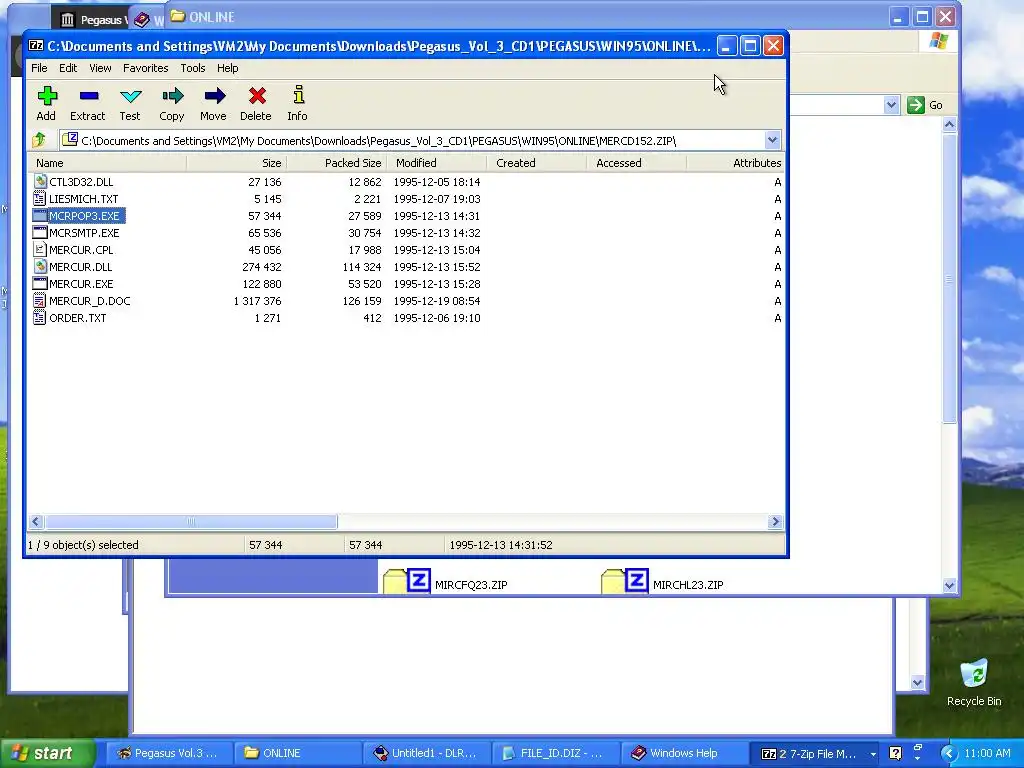Click status bar '1 / 9 object(s) selected'
Viewport: 1024px width, 768px height.
tap(83, 545)
